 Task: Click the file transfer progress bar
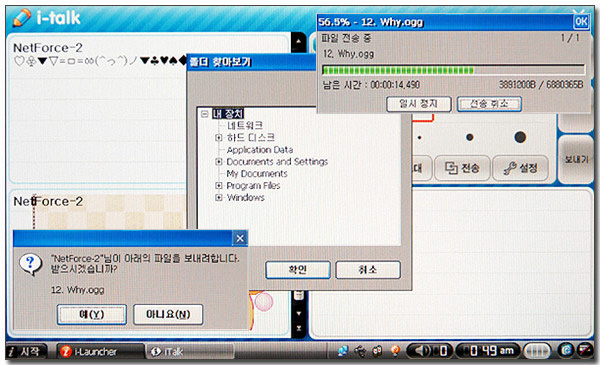click(453, 70)
